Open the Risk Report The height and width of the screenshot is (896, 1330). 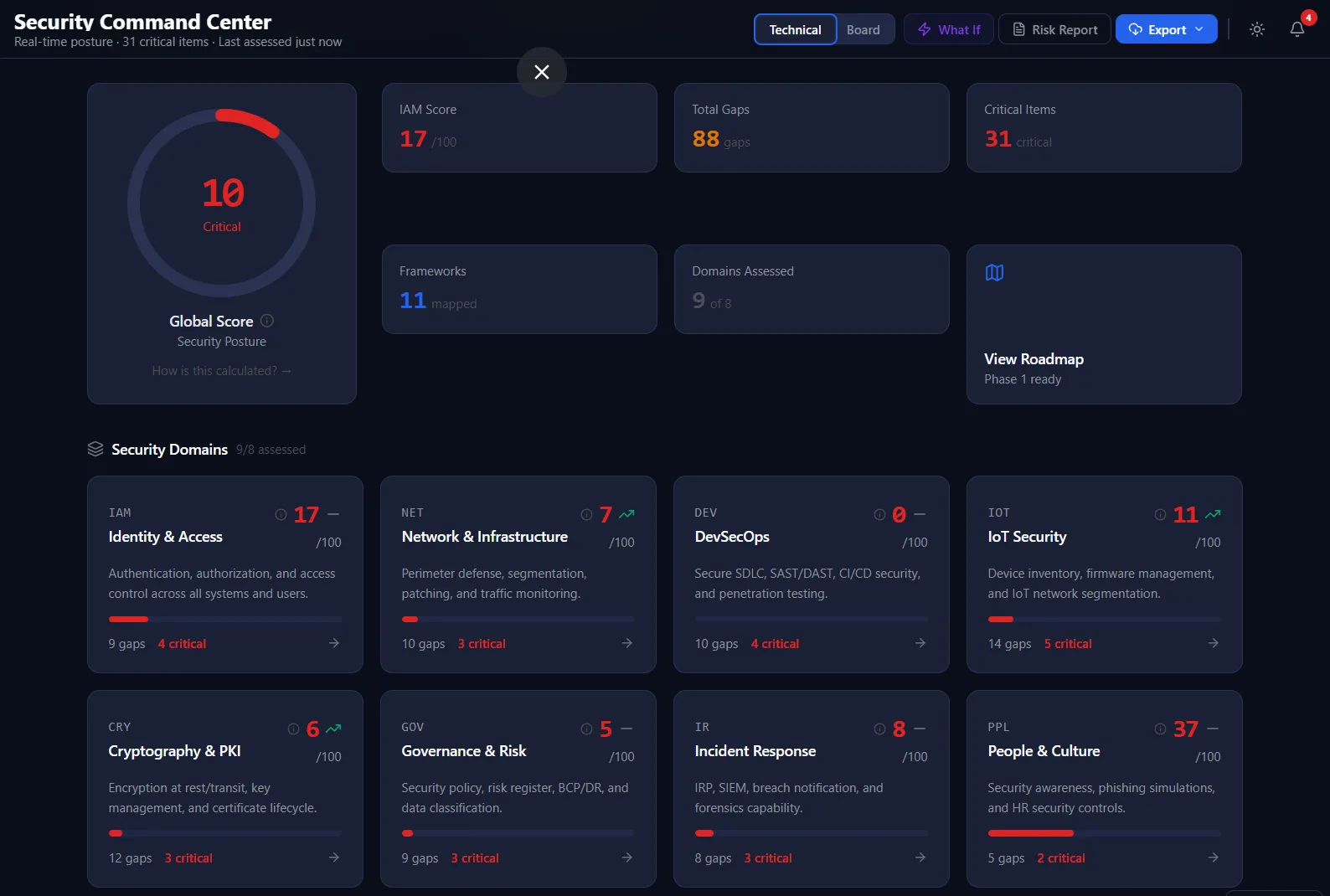coord(1054,29)
